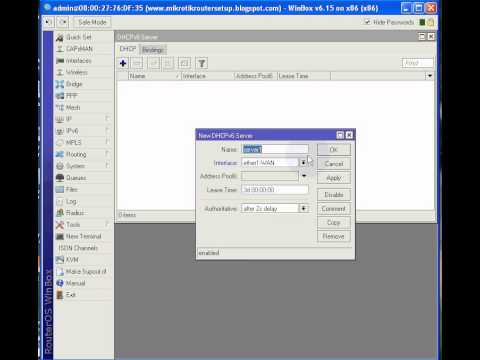Screen dimensions: 480x360
Task: Select ISDN Channels in the sidebar
Action: (x=78, y=248)
